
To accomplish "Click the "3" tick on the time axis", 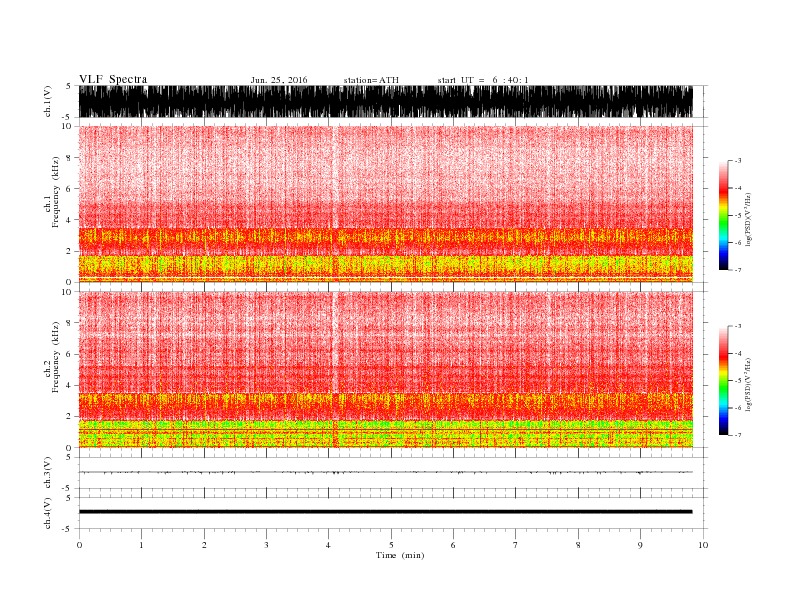I will 266,545.
